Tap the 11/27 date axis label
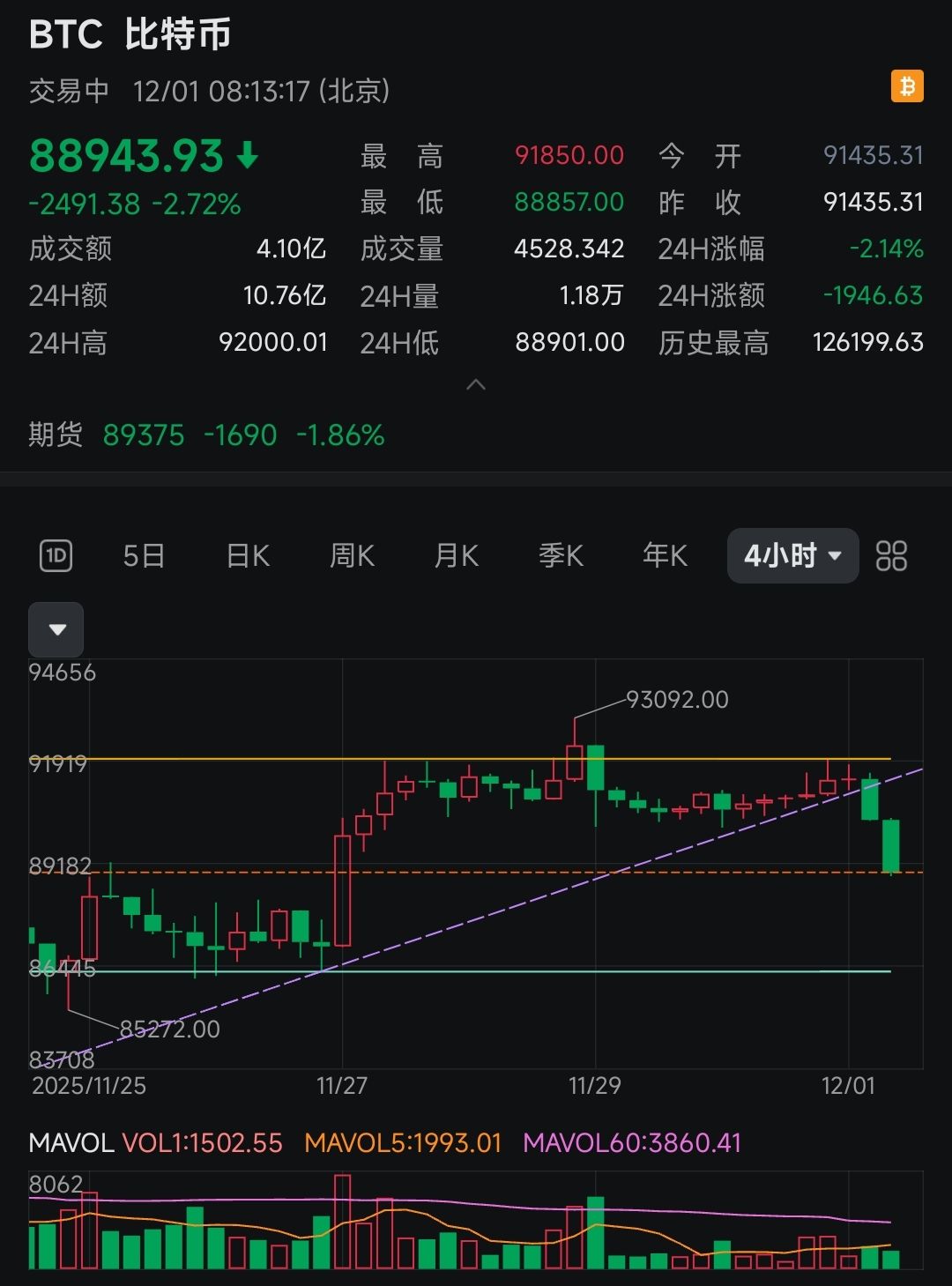952x1286 pixels. (342, 1085)
